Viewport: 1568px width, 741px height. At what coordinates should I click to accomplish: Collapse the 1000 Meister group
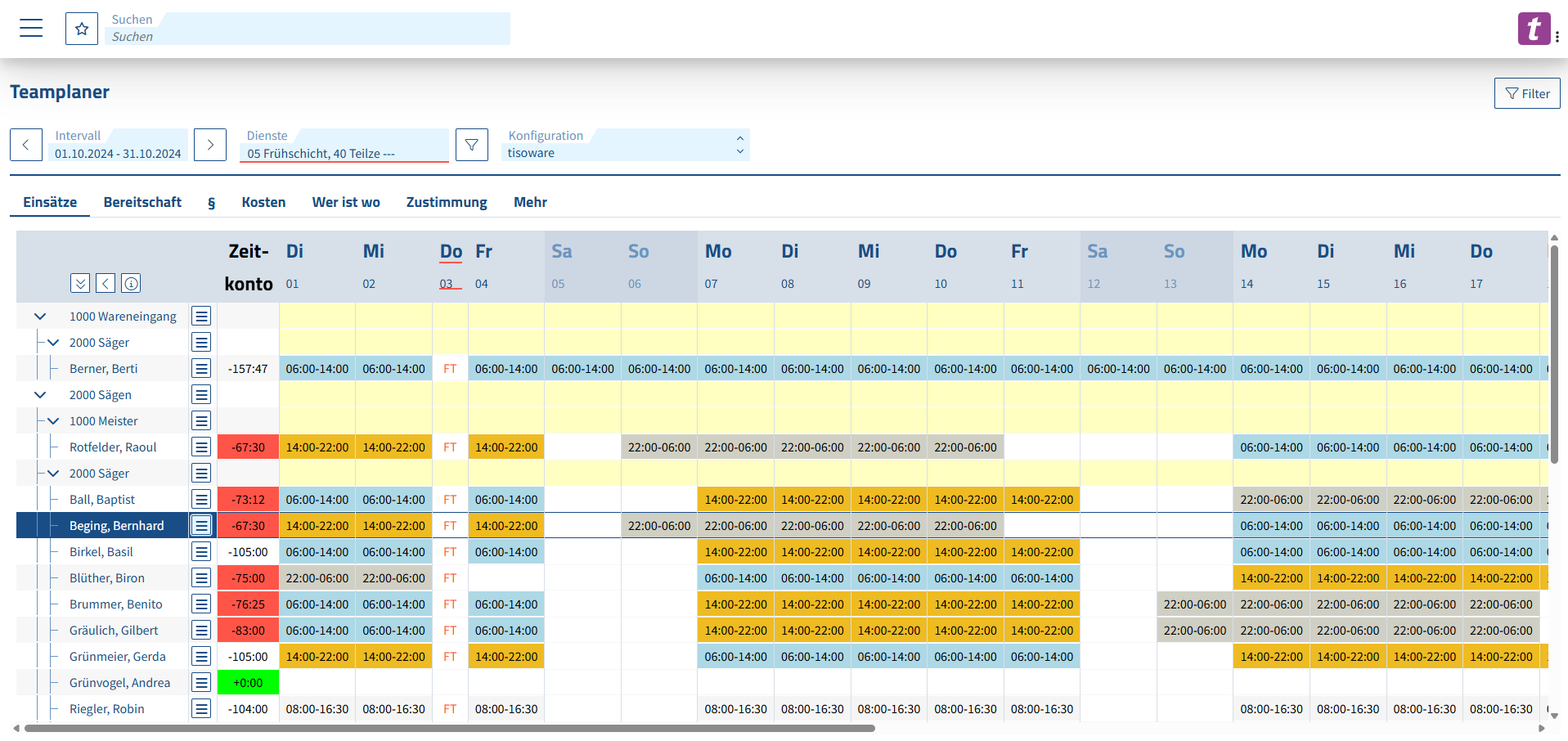[53, 421]
